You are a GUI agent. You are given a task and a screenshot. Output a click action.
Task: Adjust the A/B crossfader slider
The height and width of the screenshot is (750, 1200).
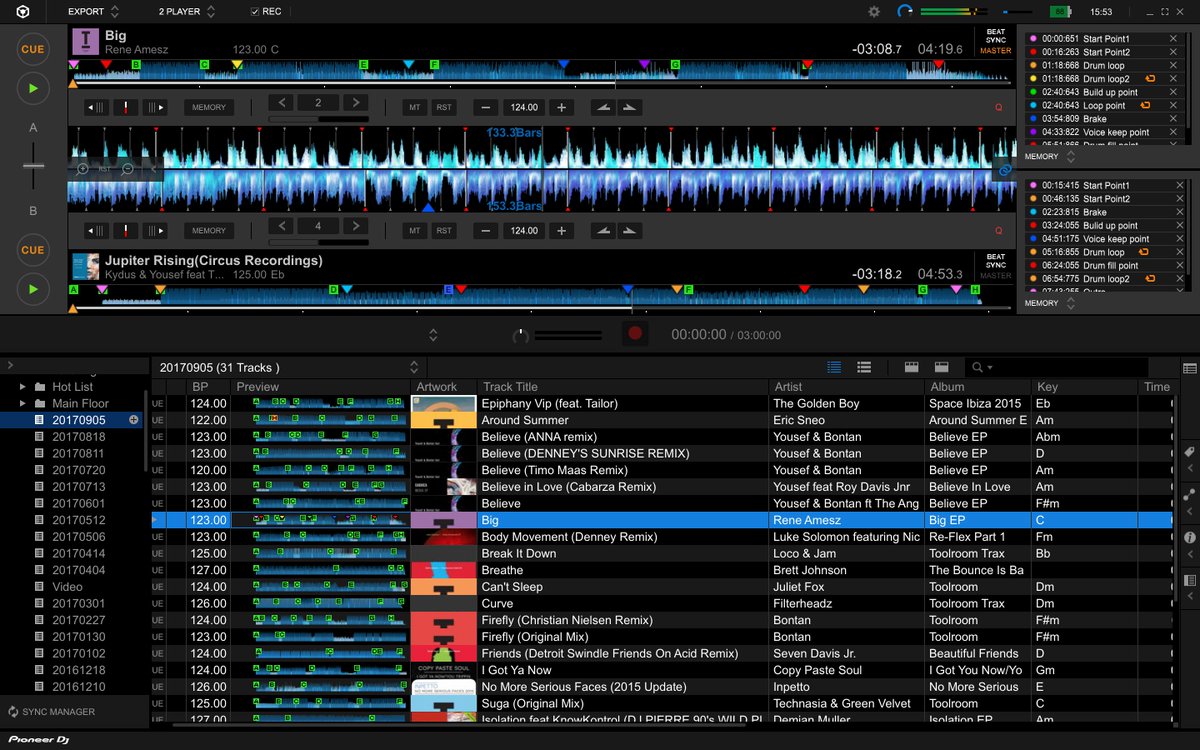pos(34,167)
